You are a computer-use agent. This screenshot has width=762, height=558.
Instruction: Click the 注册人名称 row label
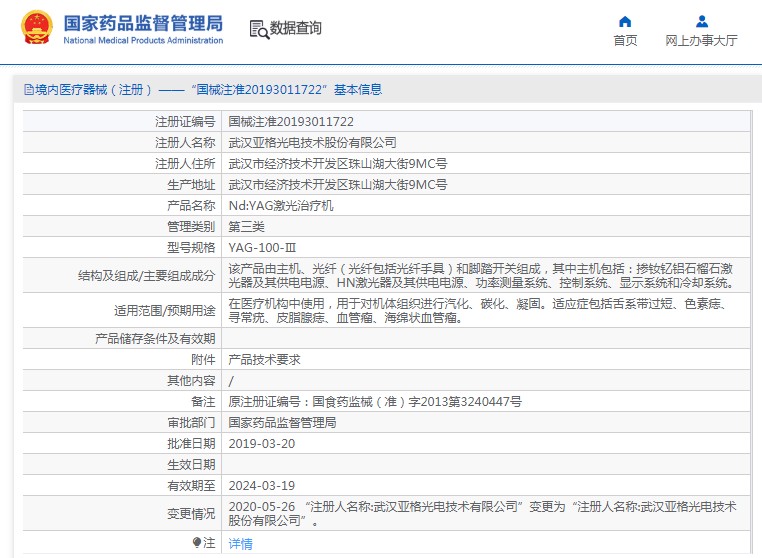[x=185, y=142]
